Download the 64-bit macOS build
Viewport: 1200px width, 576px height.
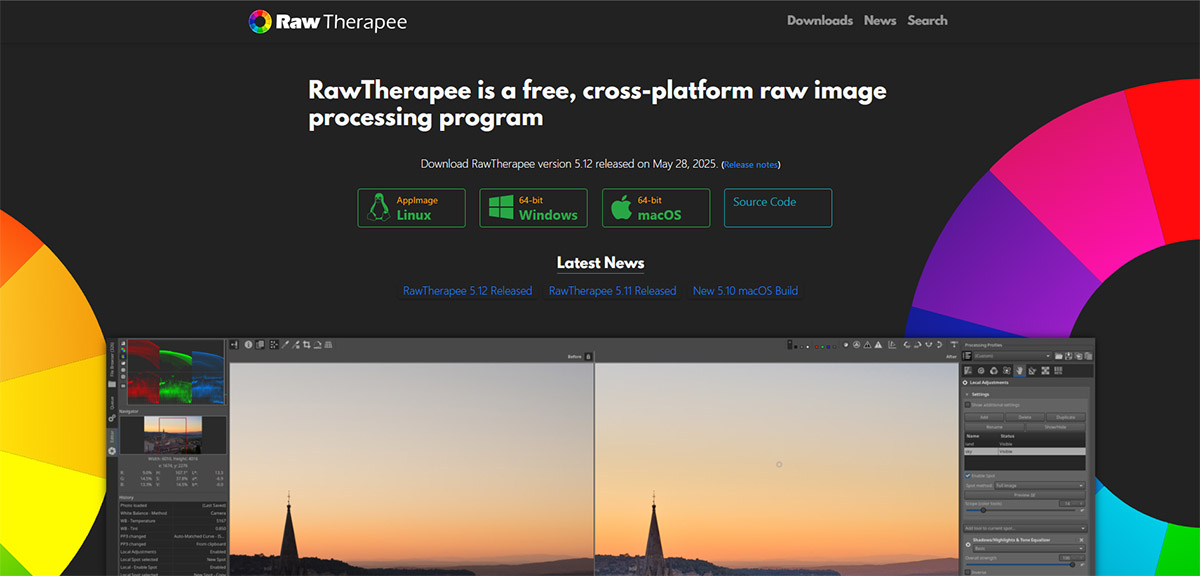(x=655, y=208)
